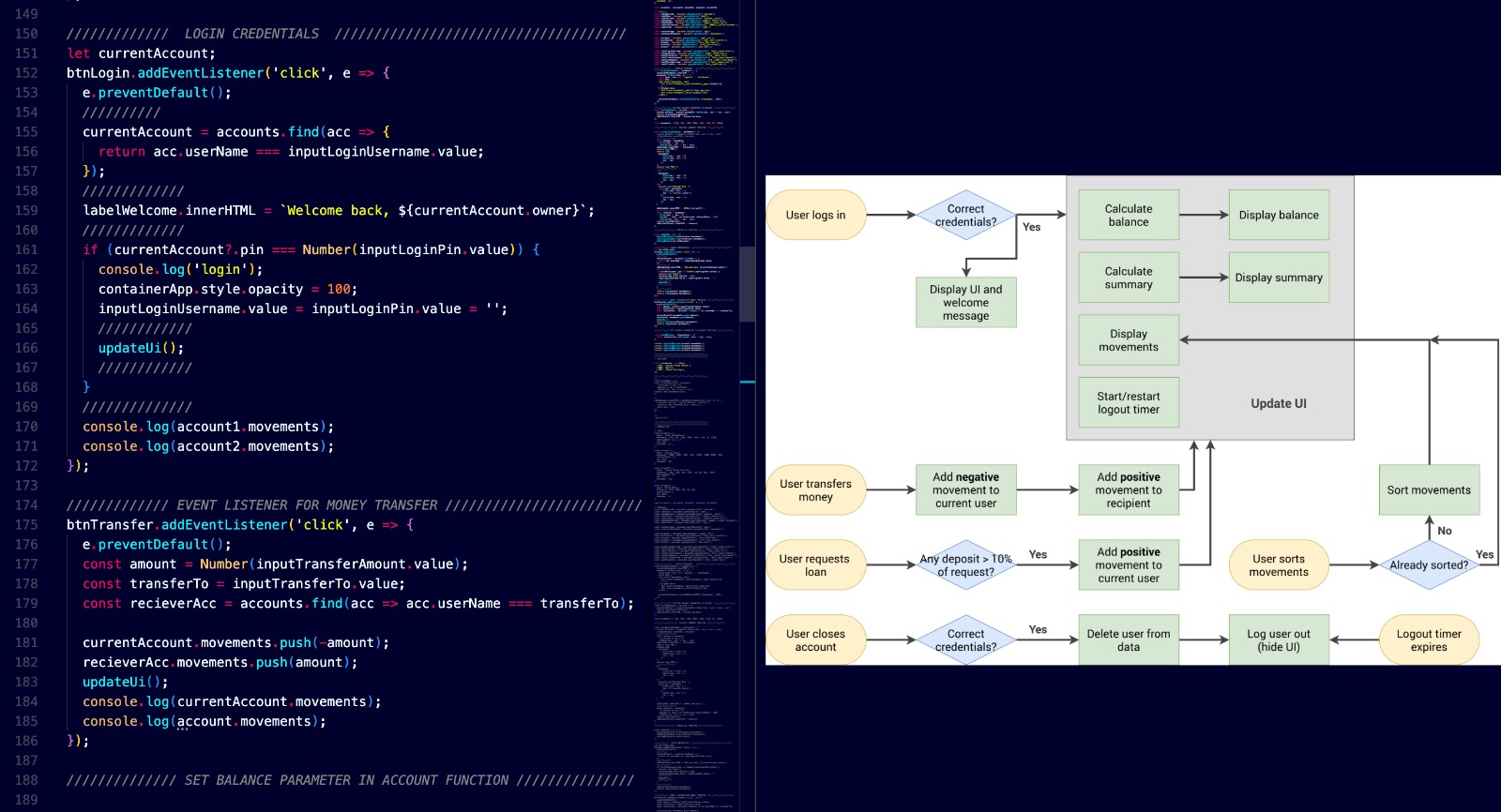The image size is (1501, 812).
Task: Select the 'Calculate balance' flowchart box
Action: [x=1128, y=216]
